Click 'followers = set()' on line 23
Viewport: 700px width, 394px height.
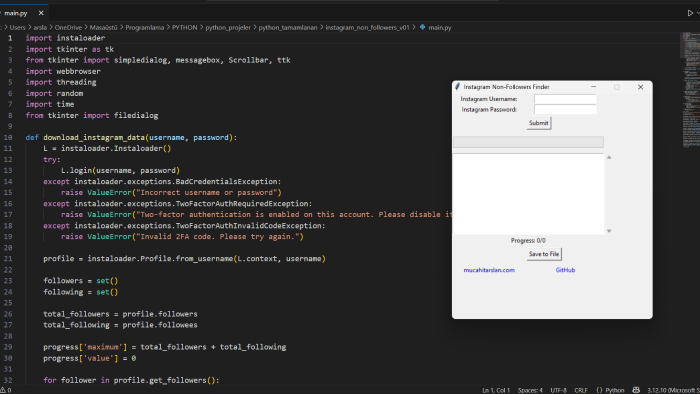point(80,281)
